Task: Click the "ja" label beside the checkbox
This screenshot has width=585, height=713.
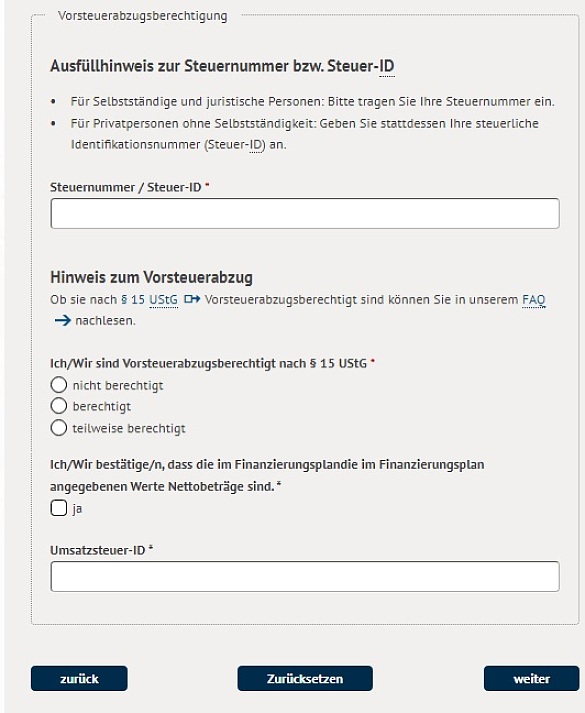Action: click(x=77, y=509)
